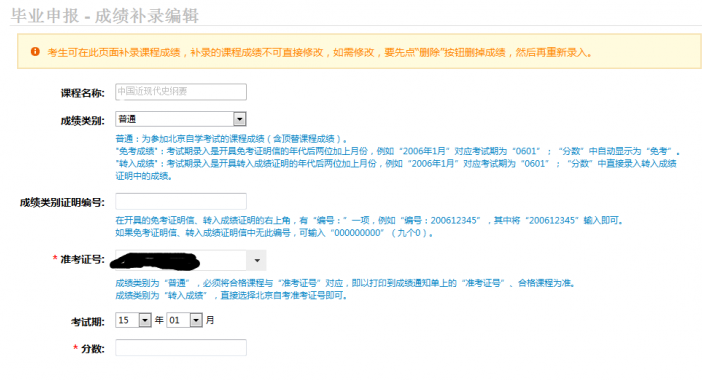The image size is (702, 380).
Task: Click the orange warning icon in notice banner
Action: 35,52
